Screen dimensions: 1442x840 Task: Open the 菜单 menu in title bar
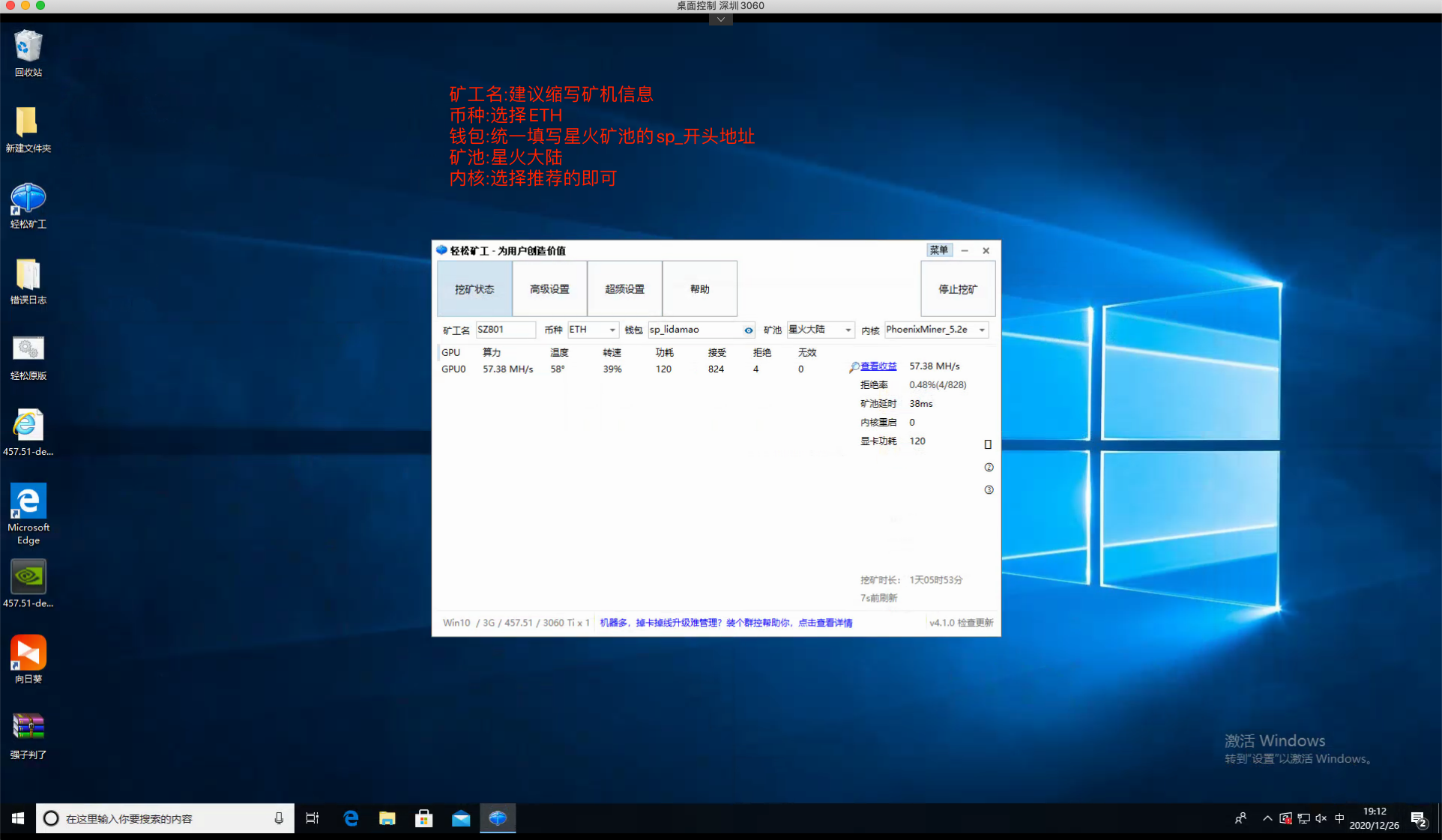pos(939,250)
